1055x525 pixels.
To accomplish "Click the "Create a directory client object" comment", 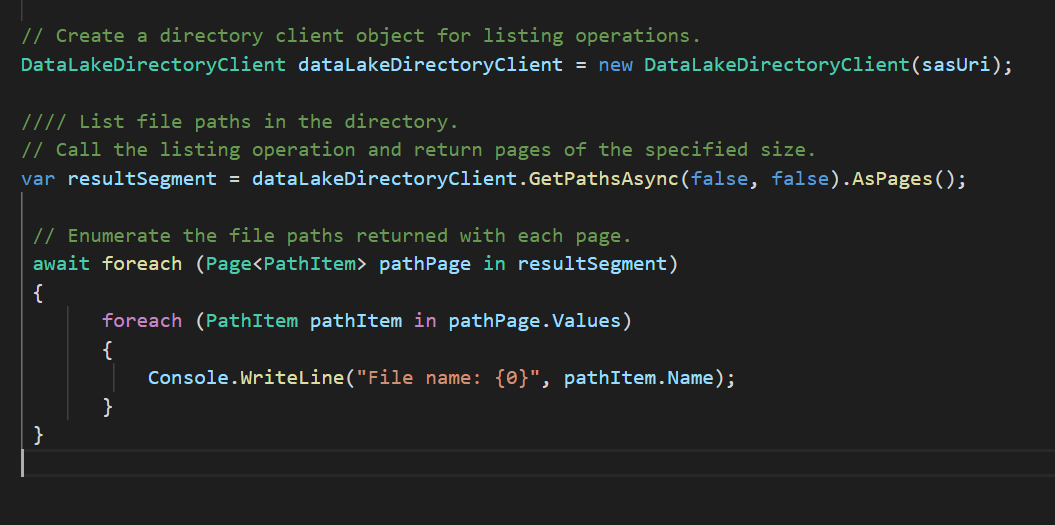I will tap(360, 36).
